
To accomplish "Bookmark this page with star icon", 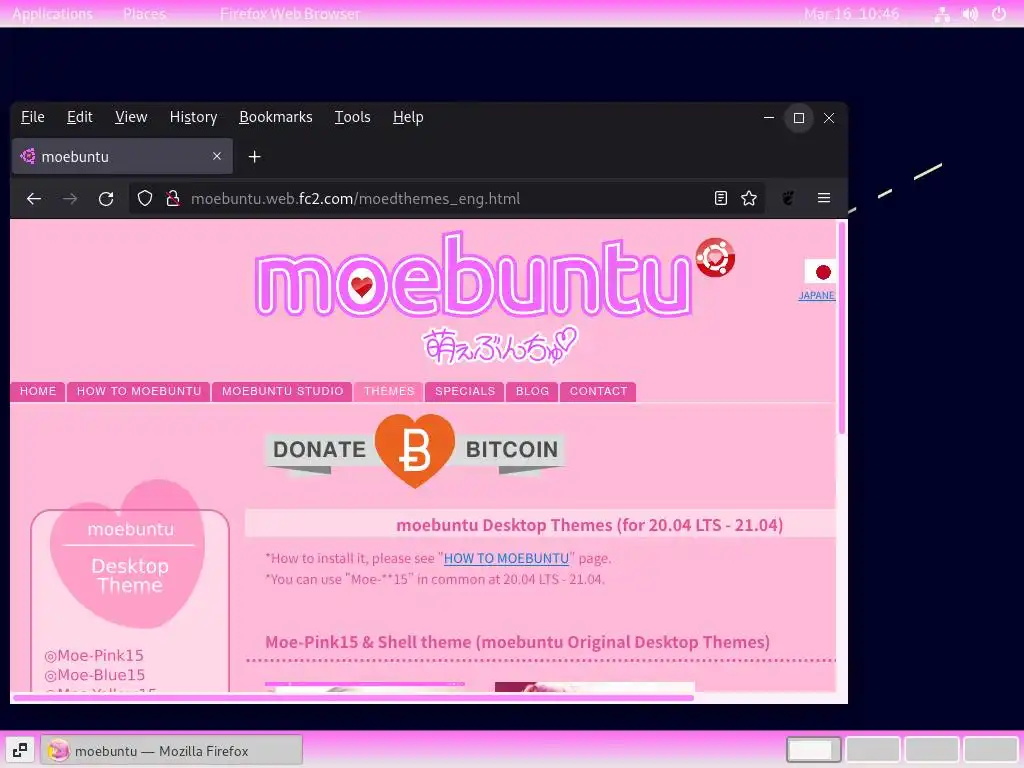I will (x=749, y=198).
